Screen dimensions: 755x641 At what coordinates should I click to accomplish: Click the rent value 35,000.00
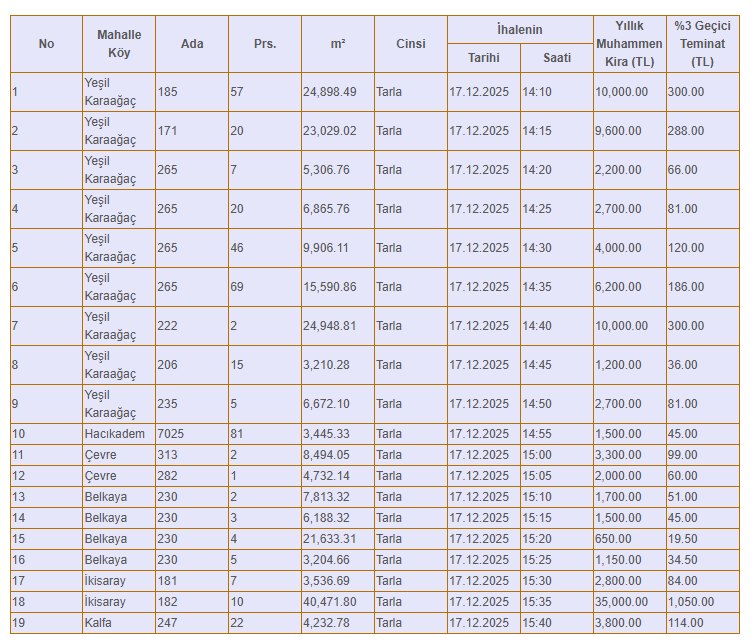pos(629,602)
